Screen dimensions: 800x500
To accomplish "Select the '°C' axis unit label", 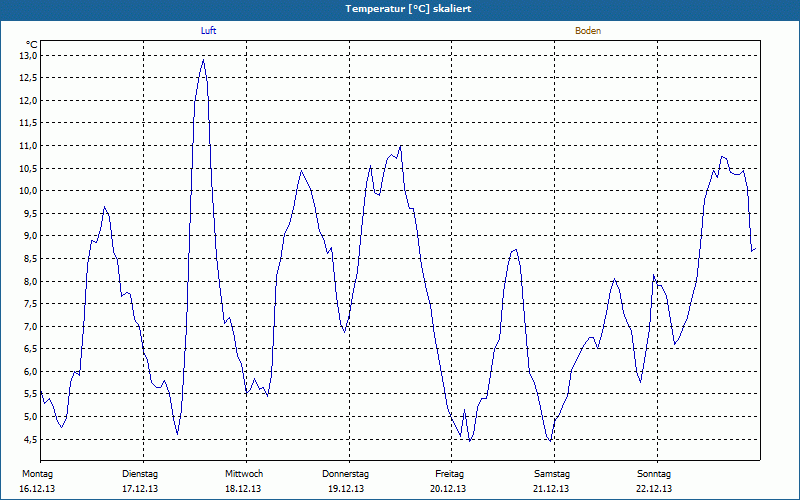I will (32, 45).
